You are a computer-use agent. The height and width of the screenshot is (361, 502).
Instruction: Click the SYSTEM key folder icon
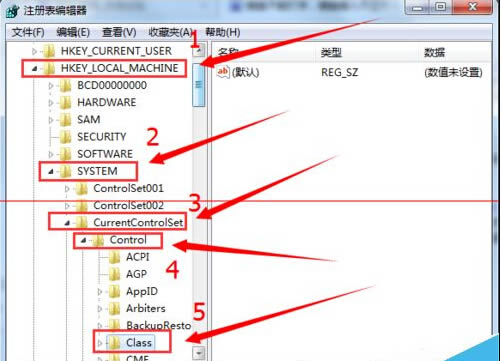65,171
